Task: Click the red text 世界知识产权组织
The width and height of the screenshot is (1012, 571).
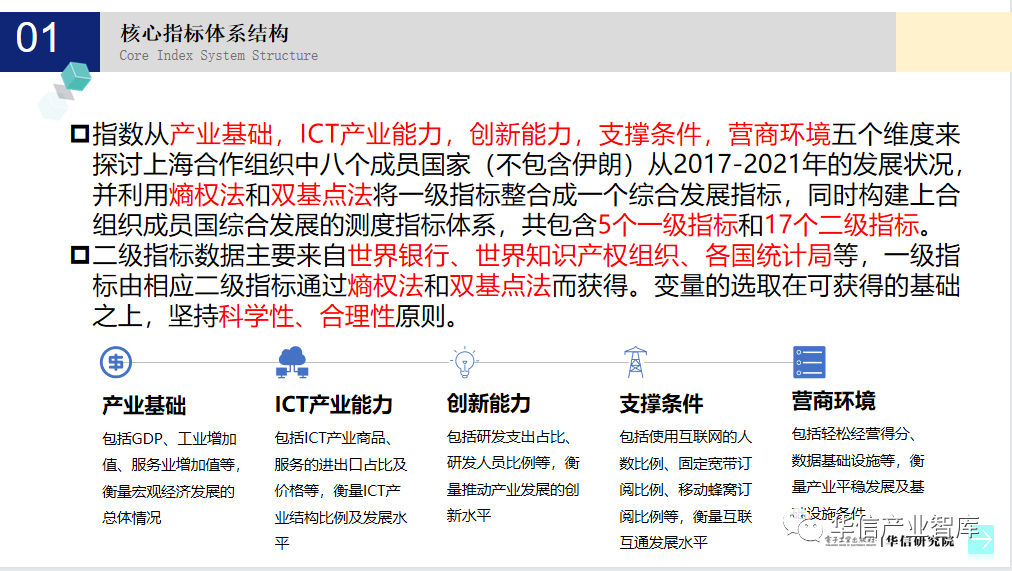Action: (578, 255)
